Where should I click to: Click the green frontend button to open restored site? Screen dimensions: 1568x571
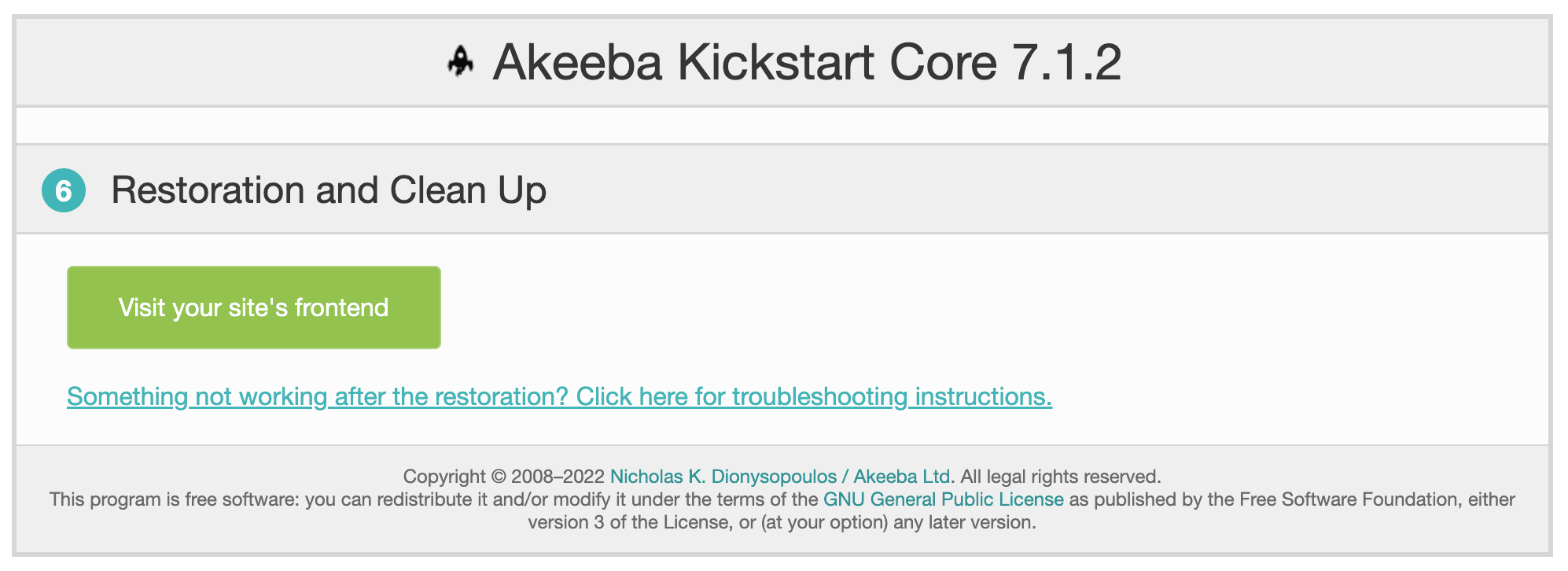[253, 307]
